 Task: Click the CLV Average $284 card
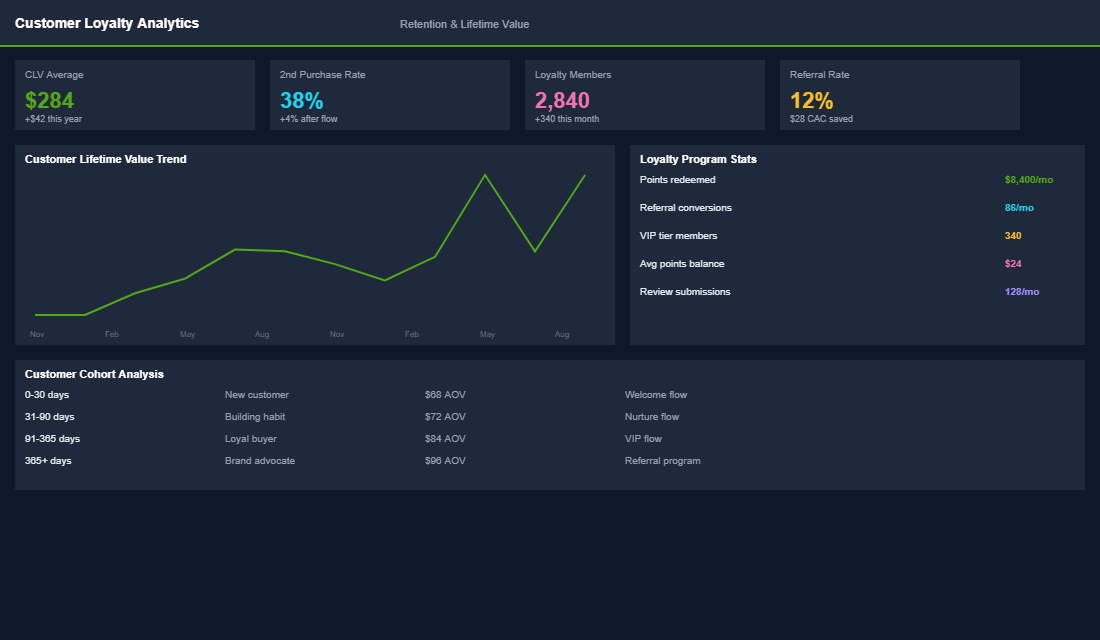pos(135,95)
